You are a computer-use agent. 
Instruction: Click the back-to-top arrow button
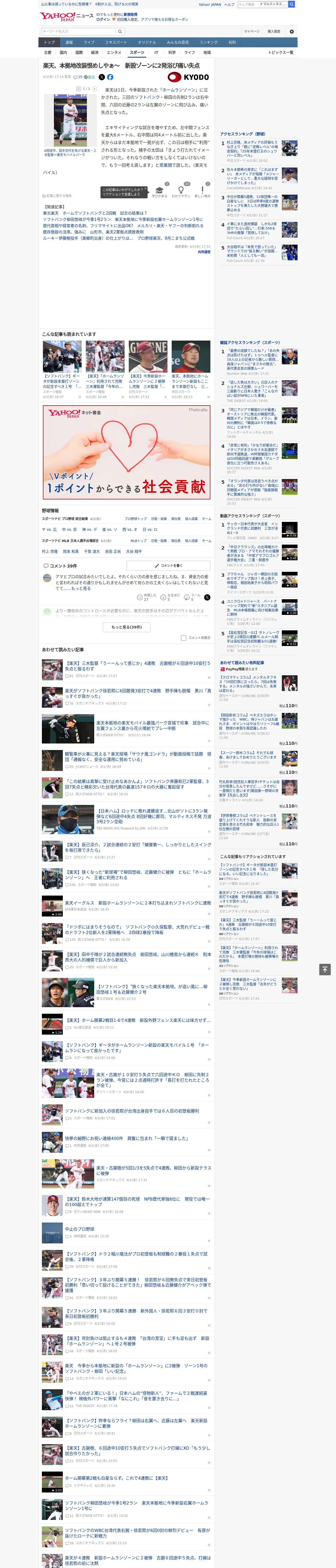(x=325, y=969)
